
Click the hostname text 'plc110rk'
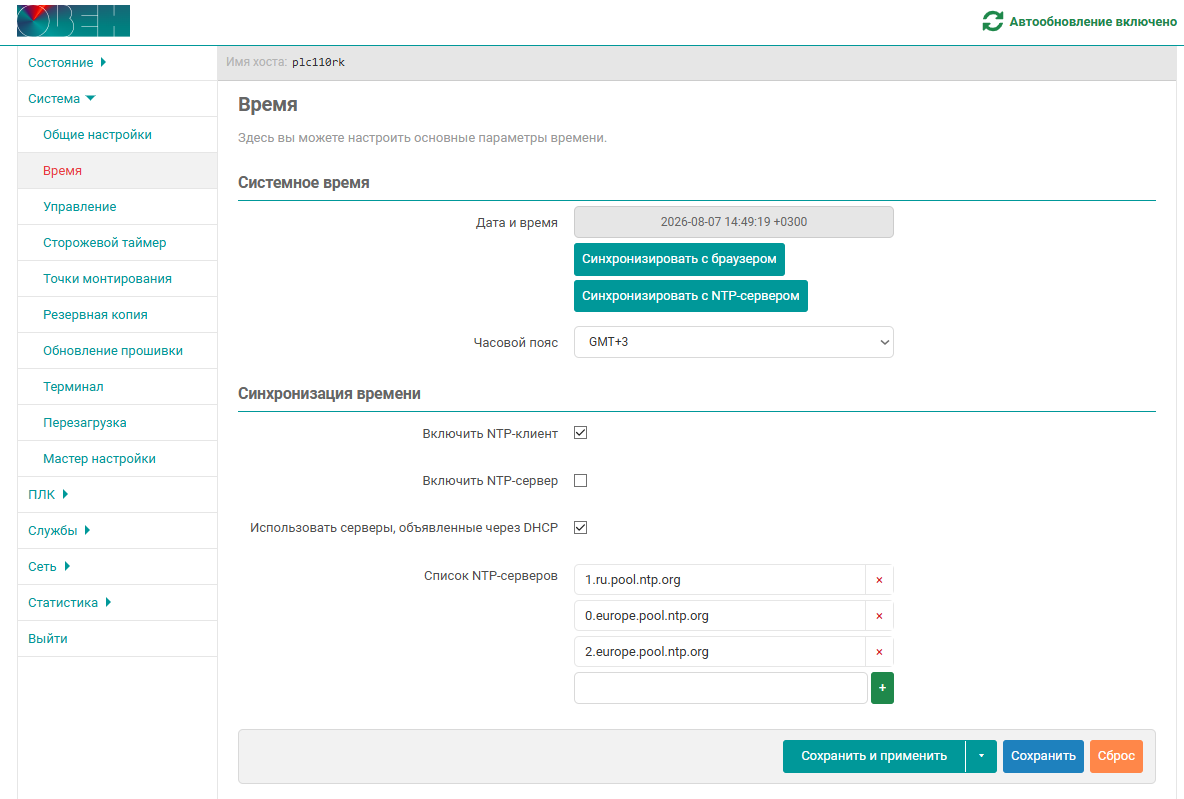click(319, 63)
